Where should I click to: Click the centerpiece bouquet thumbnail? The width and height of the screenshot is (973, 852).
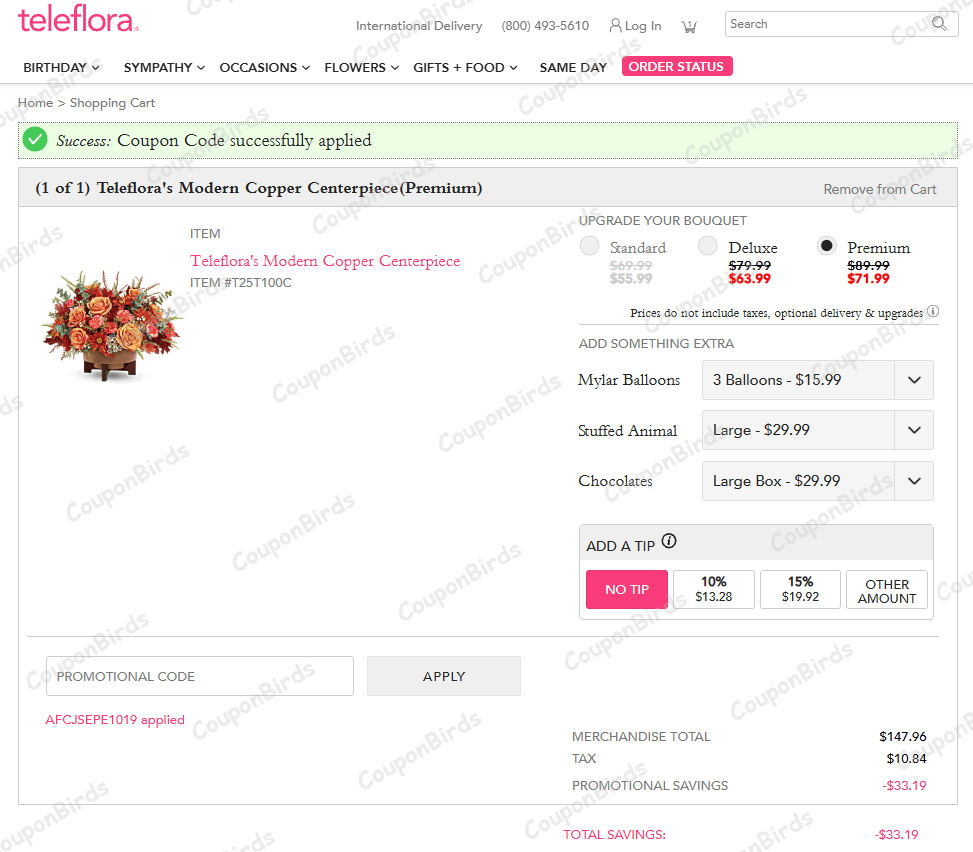click(112, 325)
